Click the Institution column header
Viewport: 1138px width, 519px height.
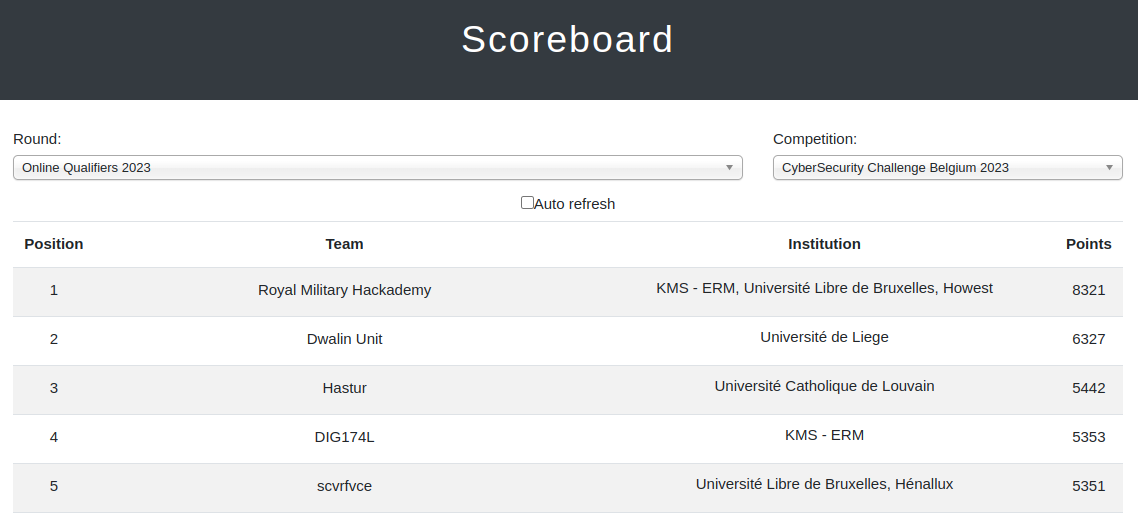824,244
